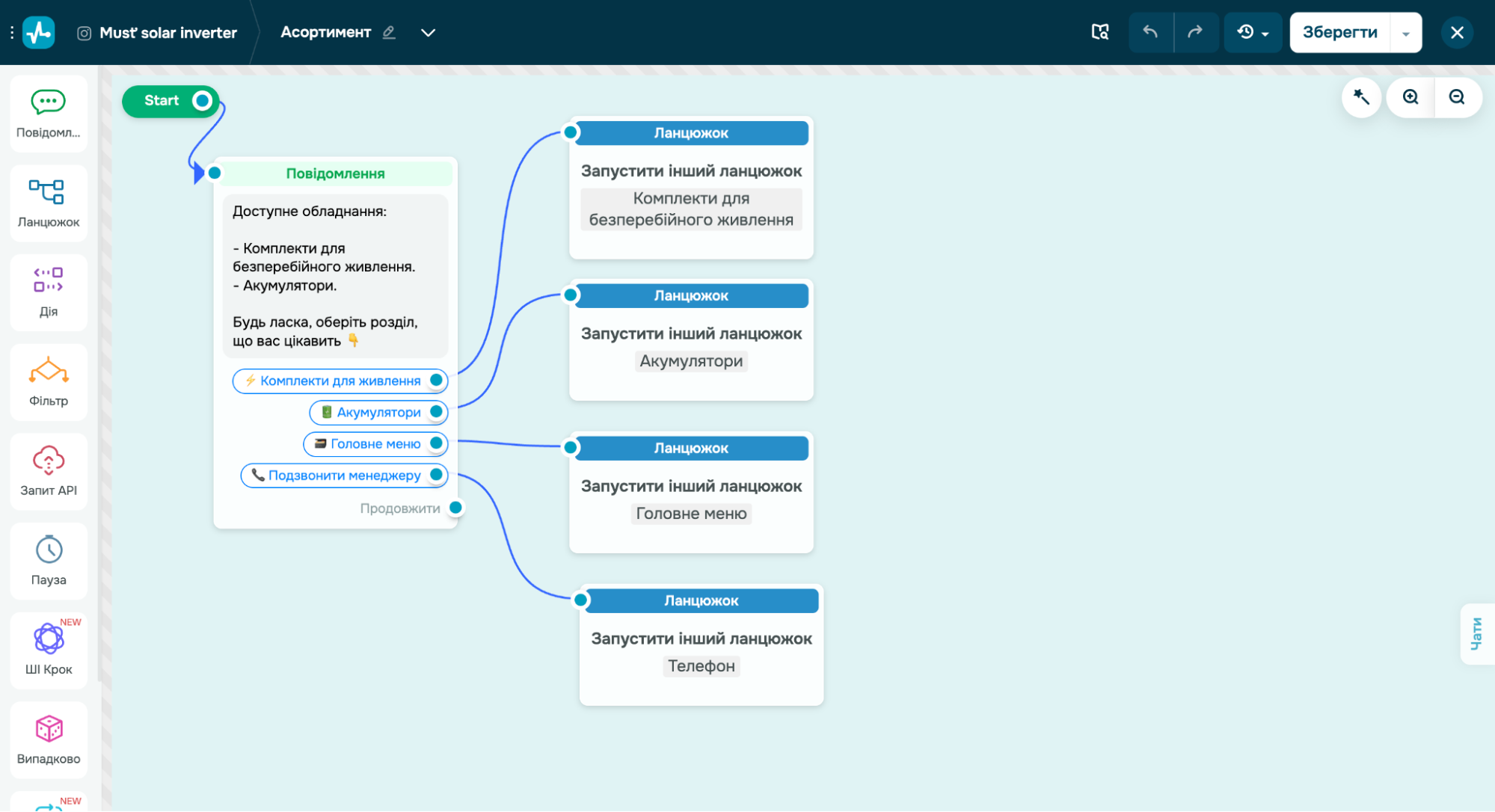Open the Чати side tab
Viewport: 1495px width, 812px height.
(x=1477, y=634)
